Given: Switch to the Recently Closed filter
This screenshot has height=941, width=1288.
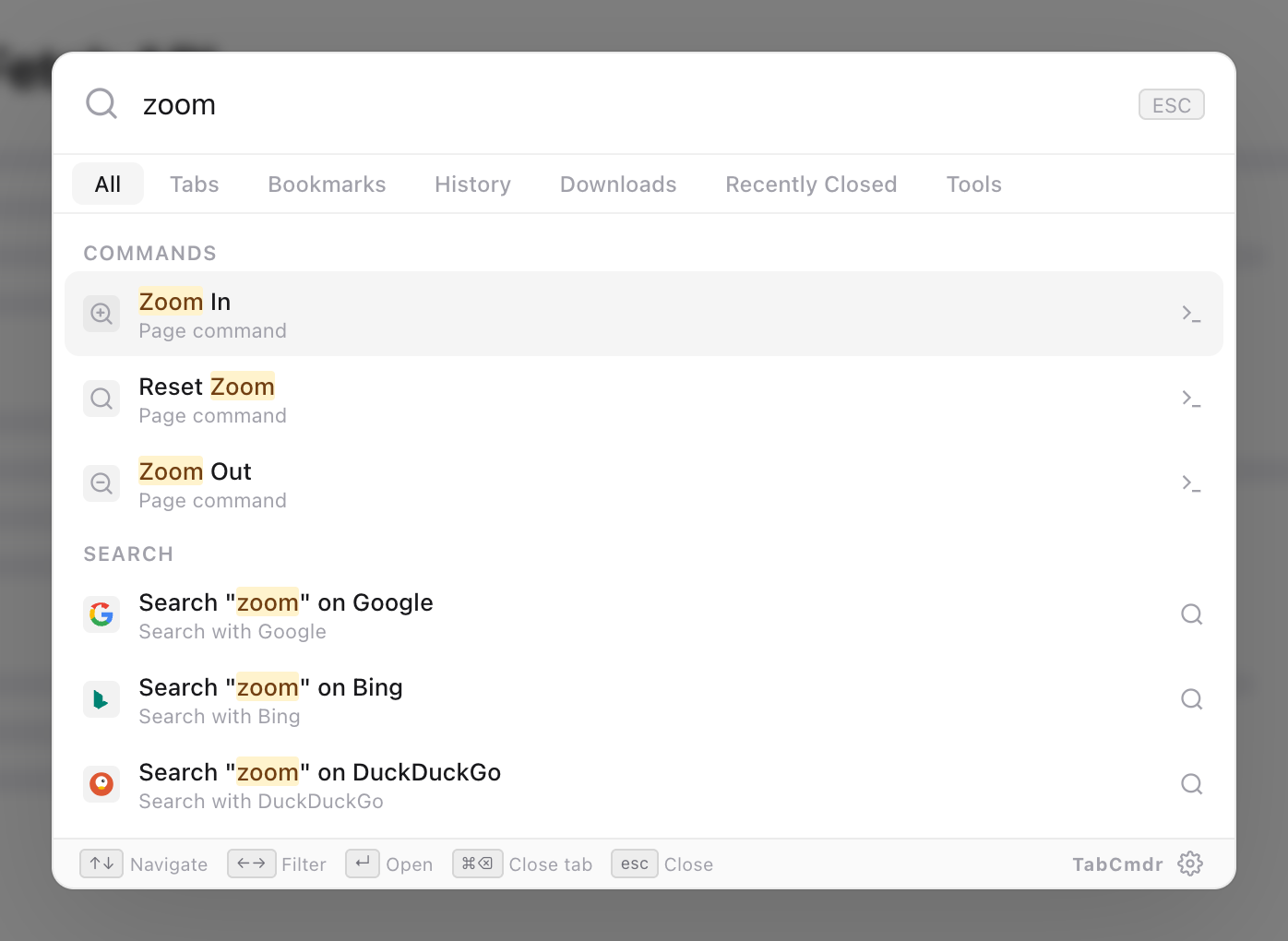Looking at the screenshot, I should tap(812, 185).
